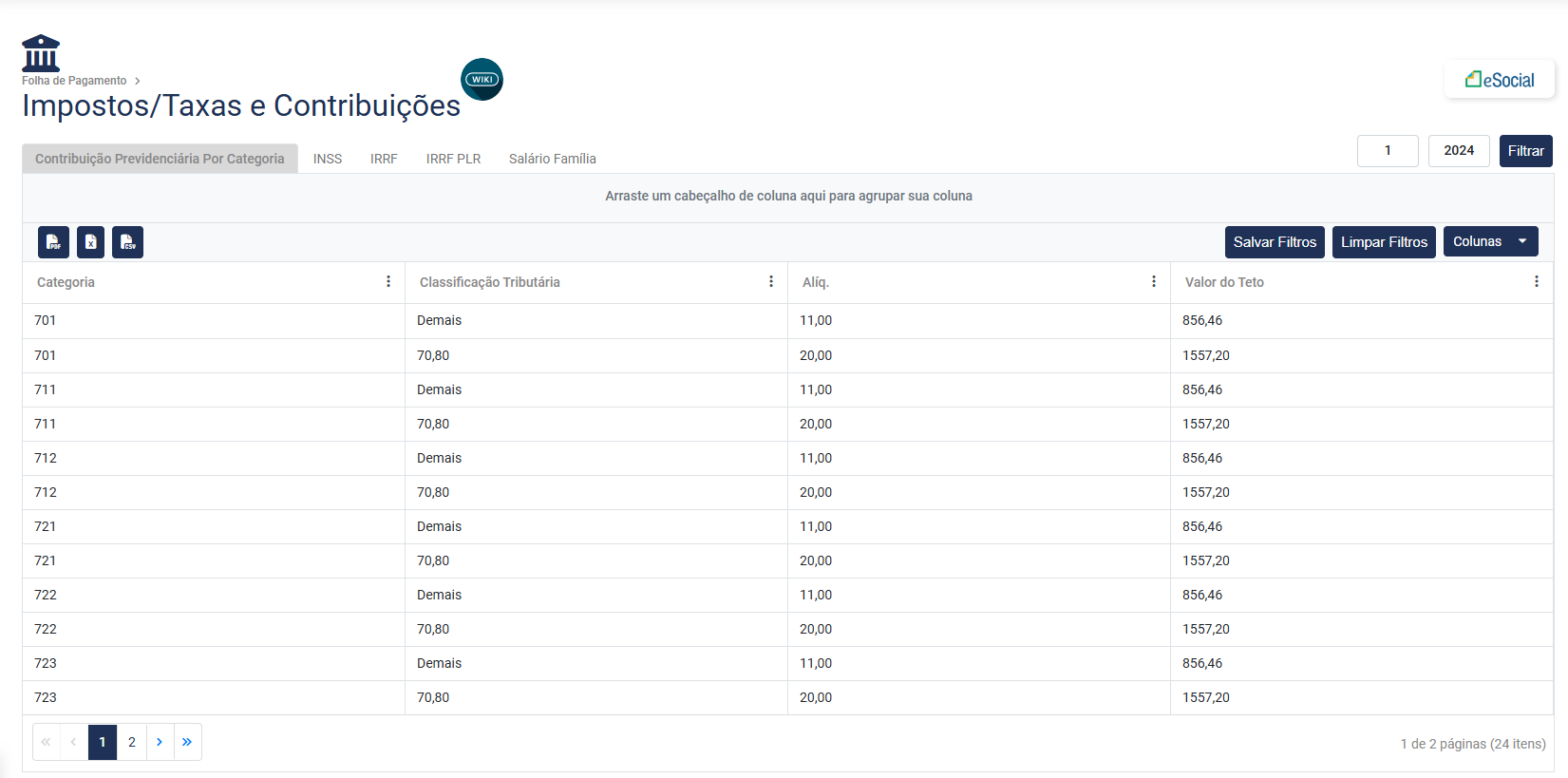
Task: Open the Alíq. column options menu
Action: (1153, 282)
